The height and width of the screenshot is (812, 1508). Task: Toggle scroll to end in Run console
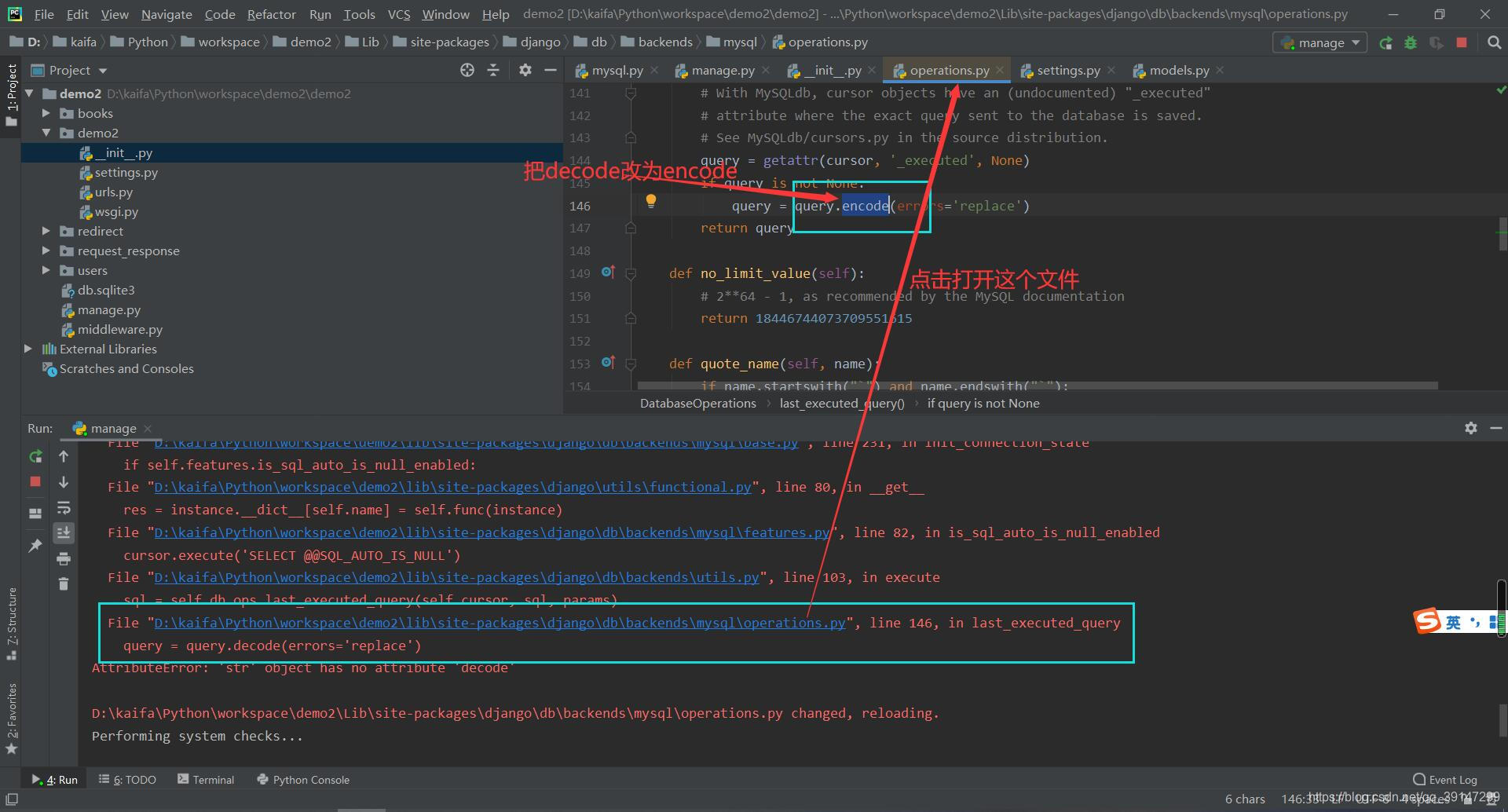[x=64, y=533]
